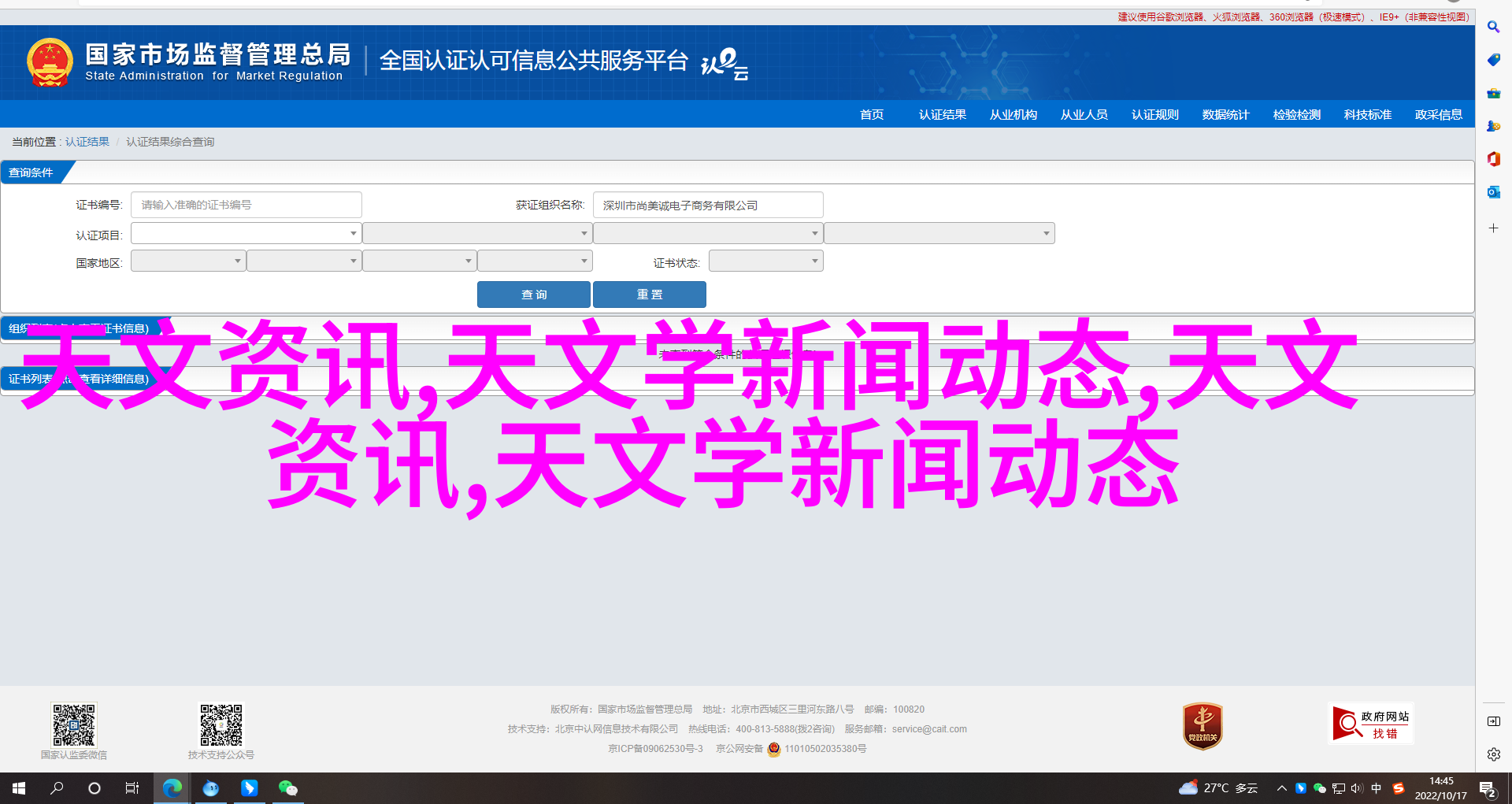Open the blue bird app in the taskbar

coord(210,788)
